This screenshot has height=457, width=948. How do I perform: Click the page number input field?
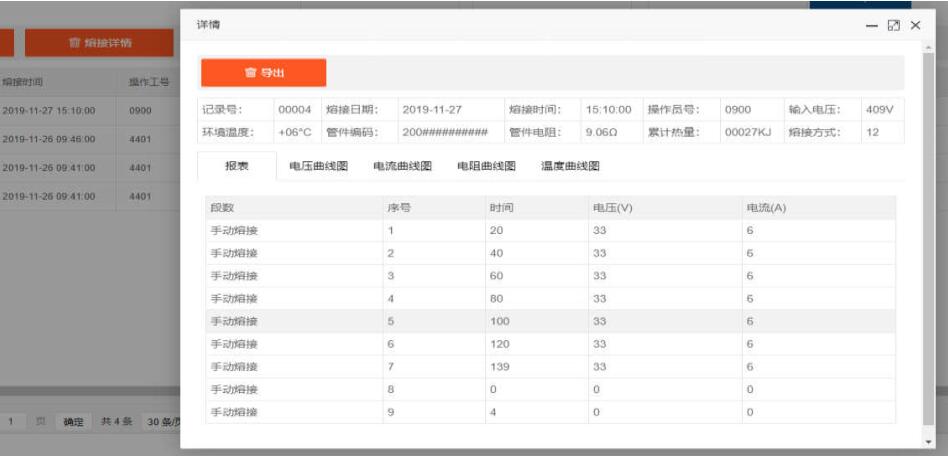point(12,422)
